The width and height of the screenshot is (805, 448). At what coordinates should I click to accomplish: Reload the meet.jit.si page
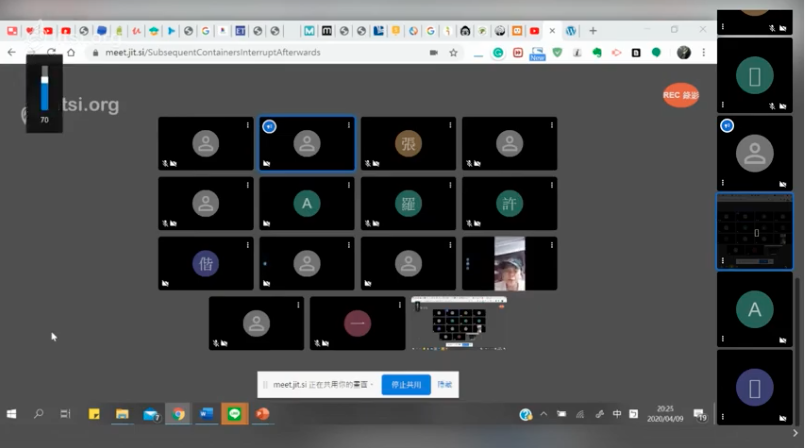[x=51, y=52]
